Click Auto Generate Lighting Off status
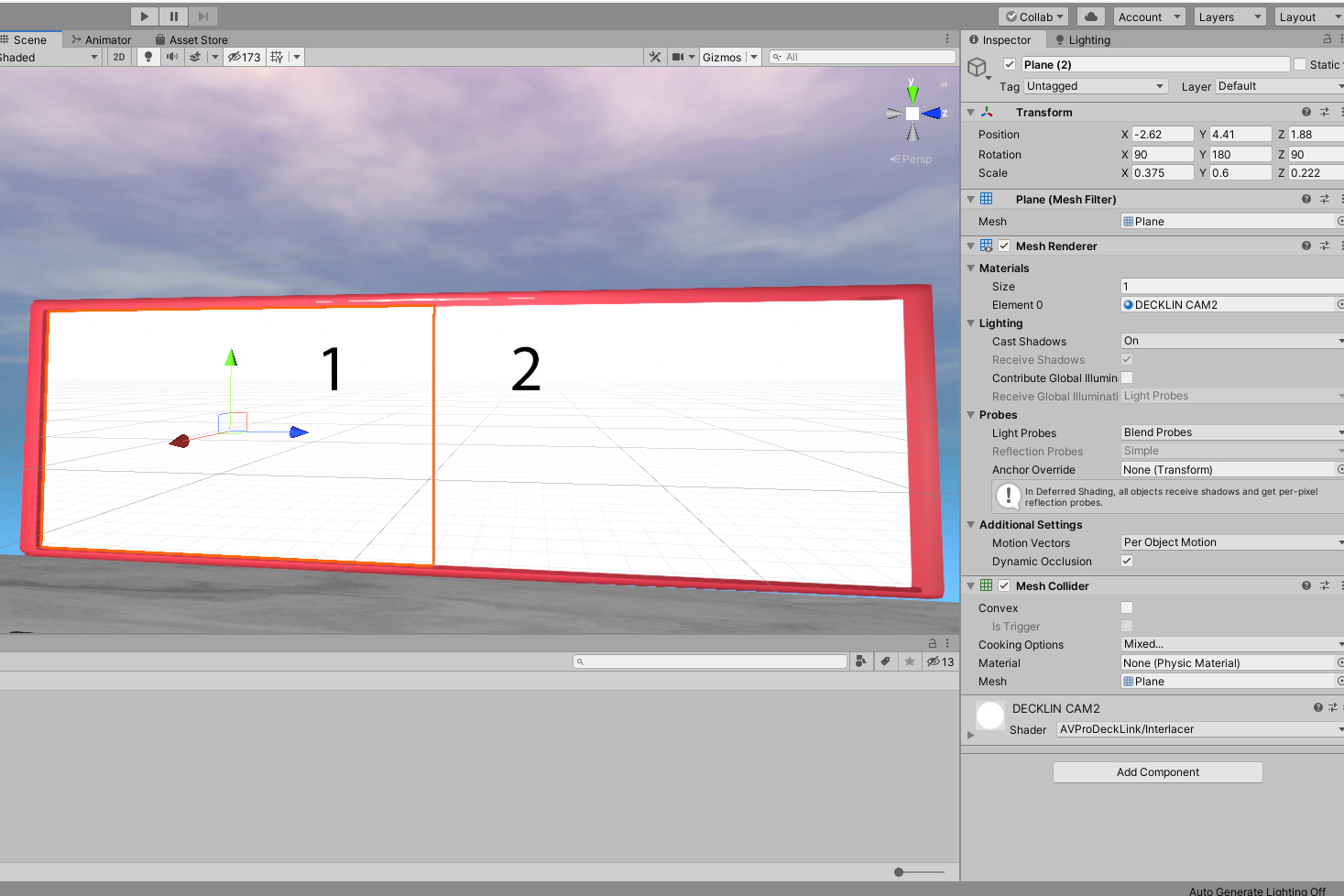Image resolution: width=1344 pixels, height=896 pixels. pos(1257,891)
